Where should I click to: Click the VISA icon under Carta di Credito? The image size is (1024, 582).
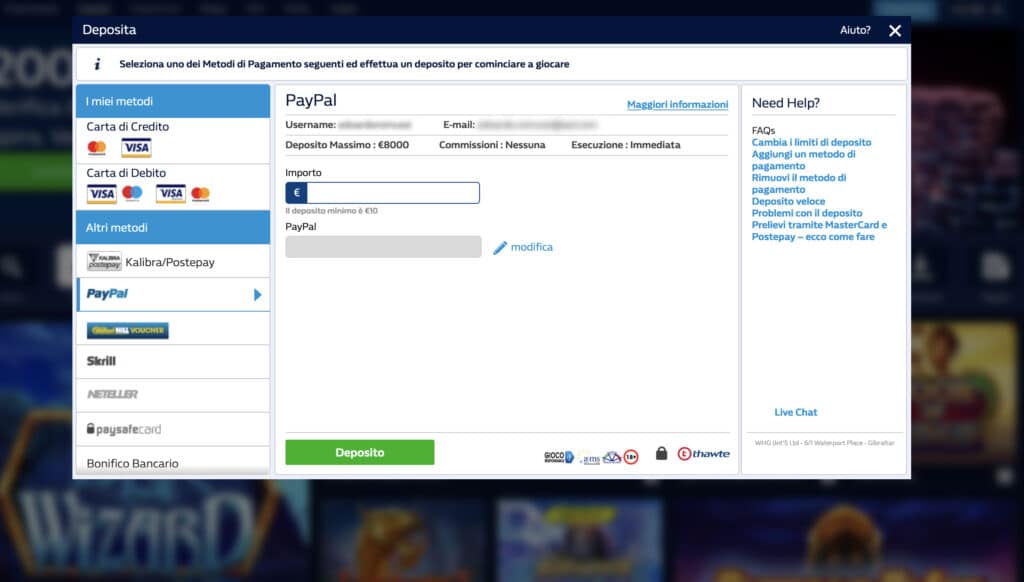pyautogui.click(x=136, y=148)
